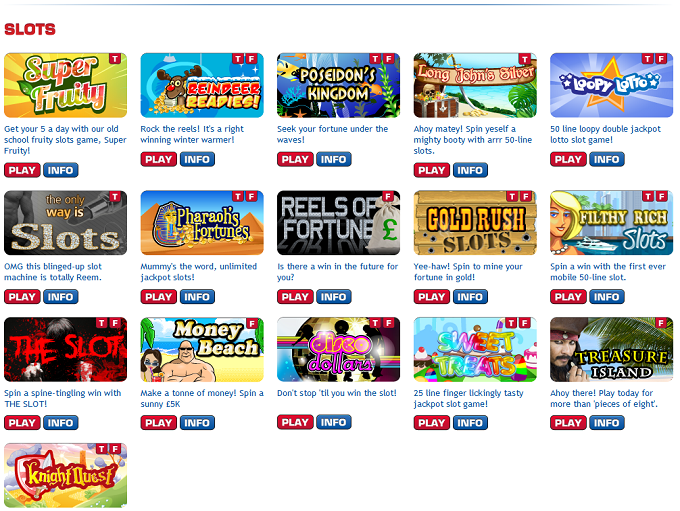Click the T badge on Super Fruity

pos(115,59)
